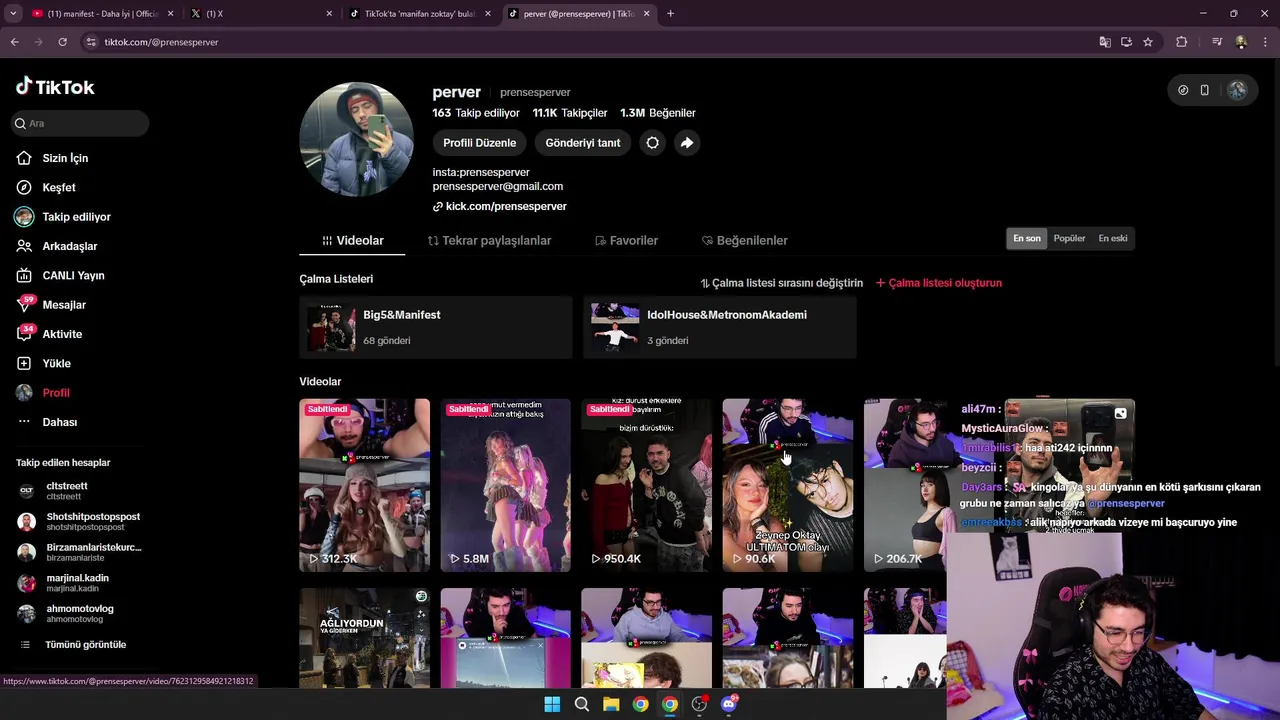Switch to manifest YouTube browser tab

[100, 14]
